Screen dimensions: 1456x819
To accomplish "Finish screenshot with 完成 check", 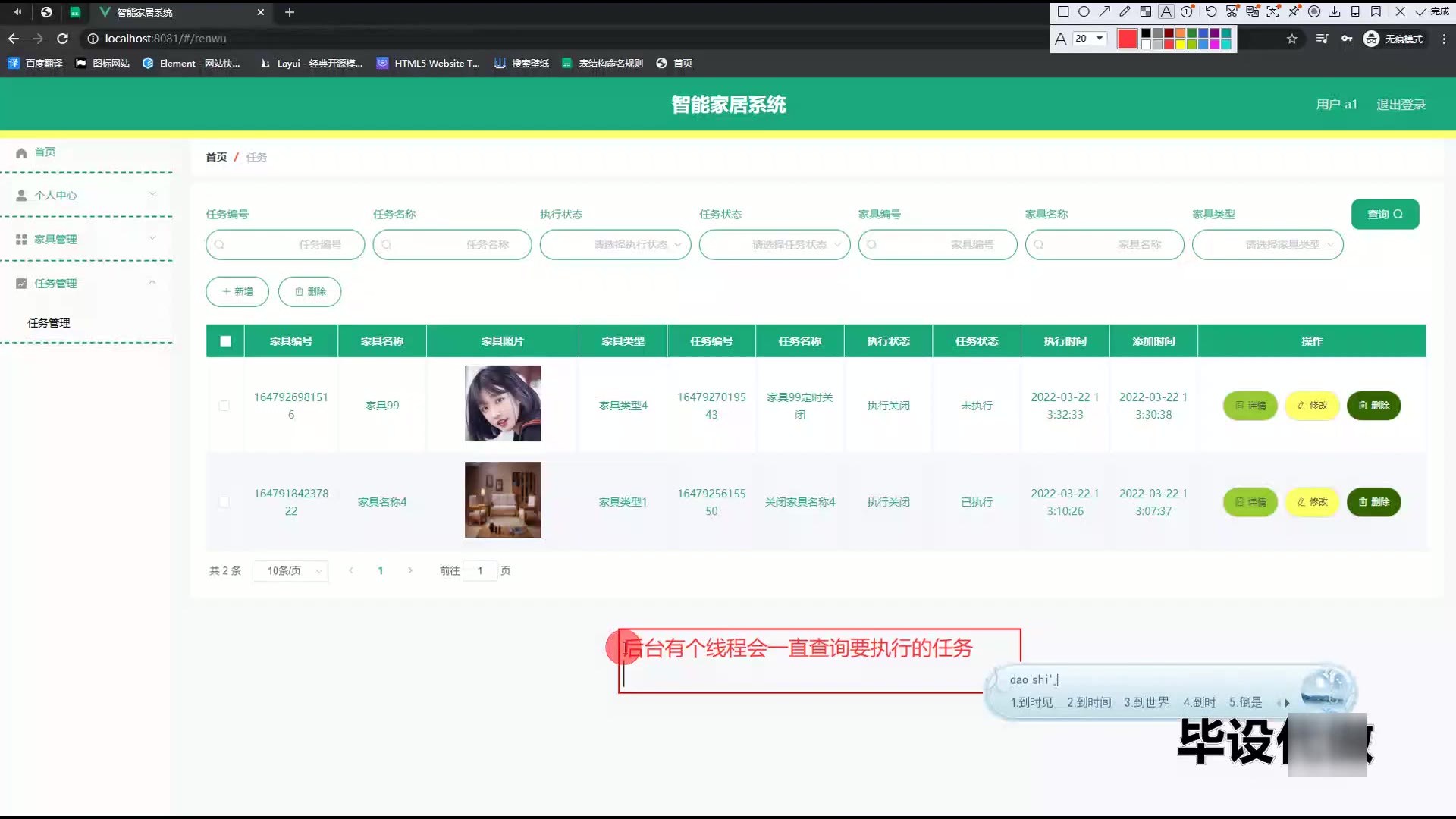I will point(1432,11).
